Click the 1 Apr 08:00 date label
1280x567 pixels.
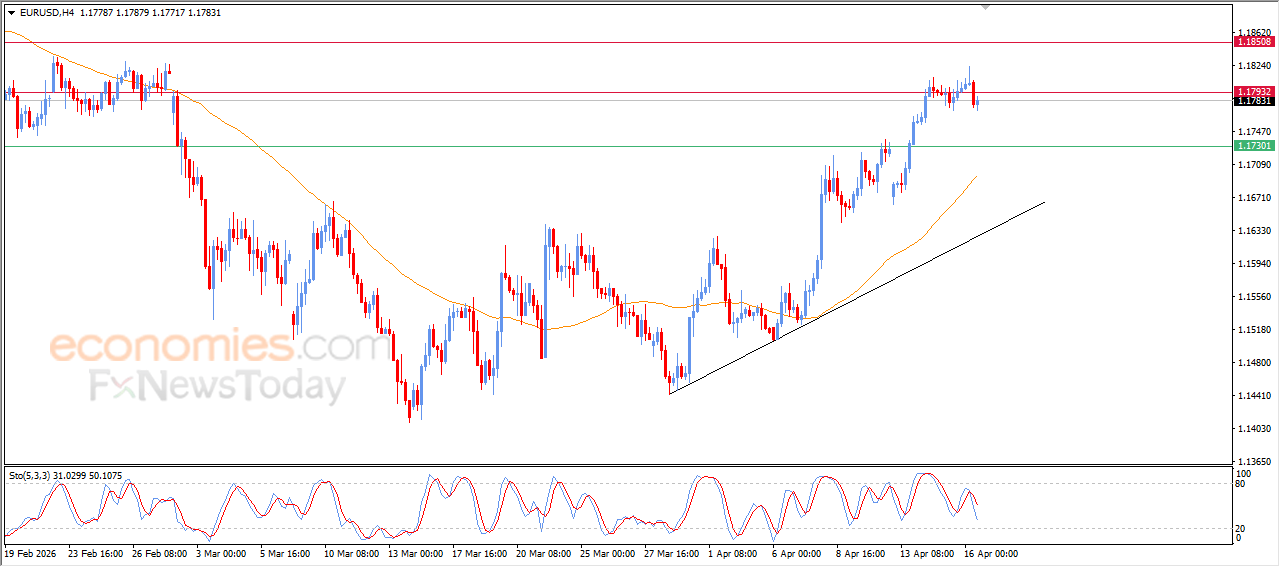pos(735,552)
